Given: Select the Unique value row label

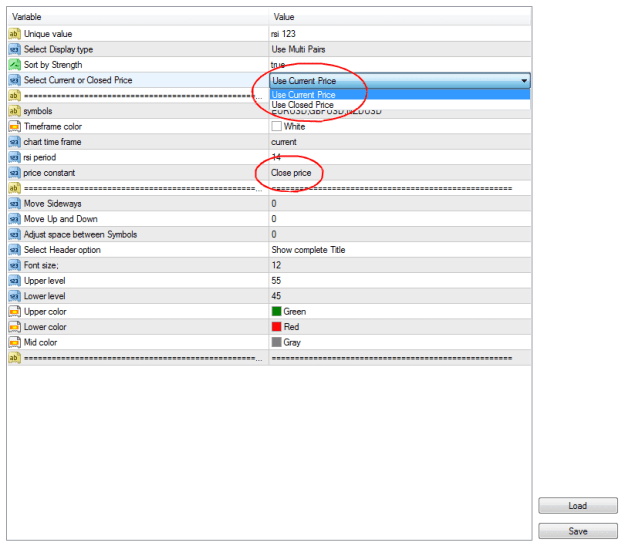Looking at the screenshot, I should 48,34.
